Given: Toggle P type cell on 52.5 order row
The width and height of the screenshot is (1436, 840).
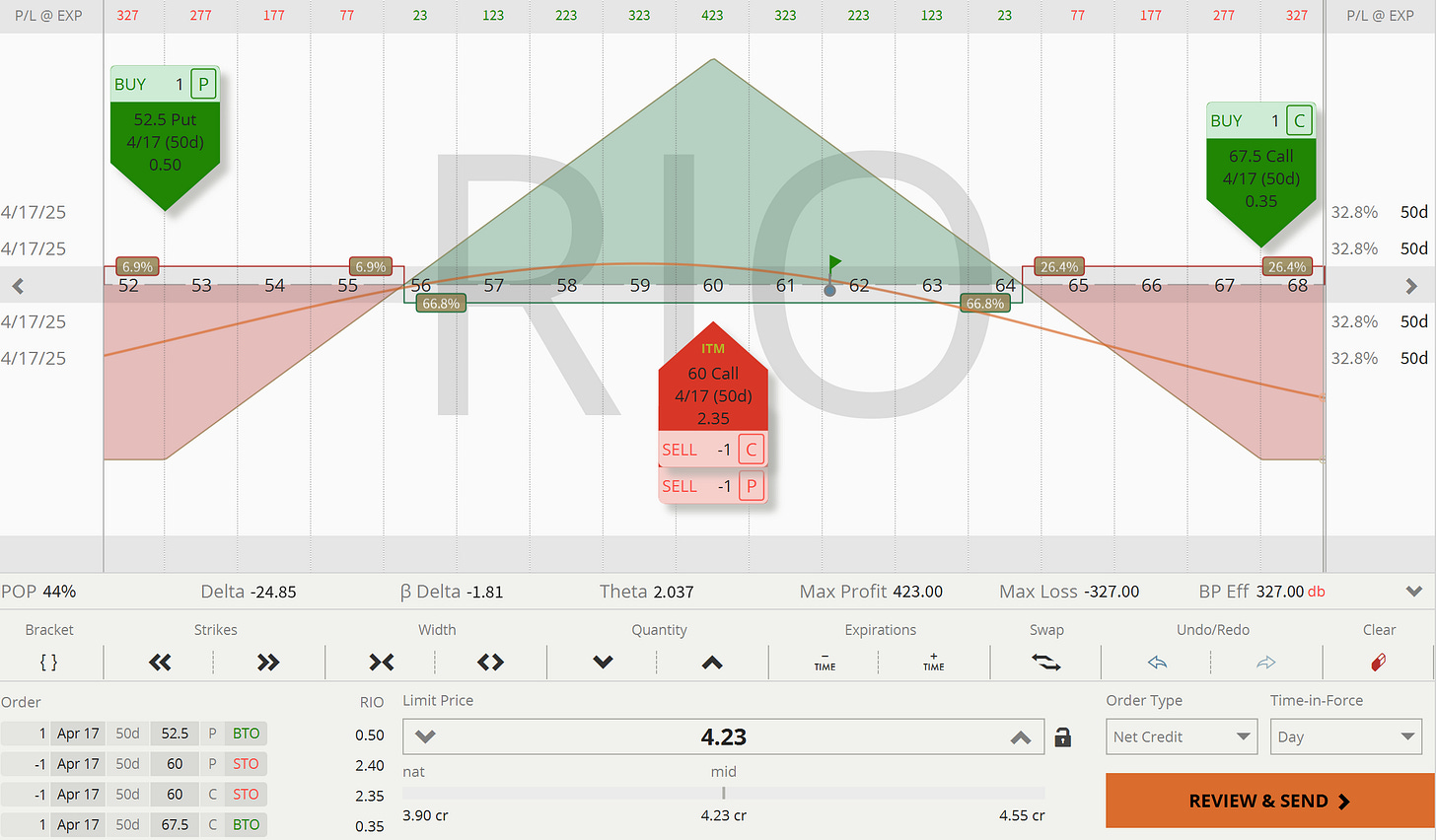Looking at the screenshot, I should tap(212, 734).
